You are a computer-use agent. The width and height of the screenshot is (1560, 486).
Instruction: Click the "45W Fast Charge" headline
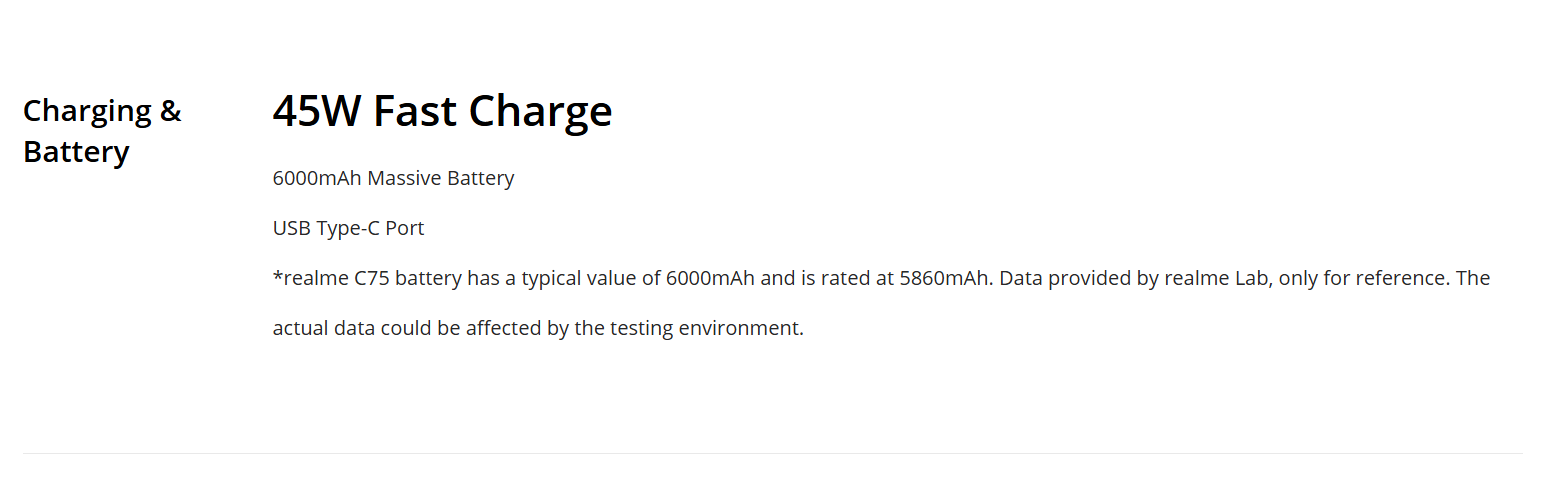tap(442, 111)
